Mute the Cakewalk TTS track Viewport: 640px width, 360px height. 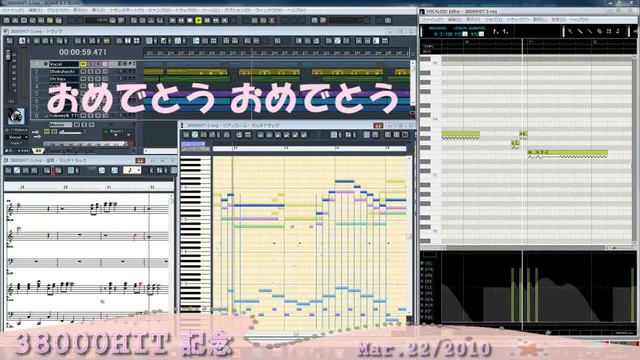pos(83,116)
